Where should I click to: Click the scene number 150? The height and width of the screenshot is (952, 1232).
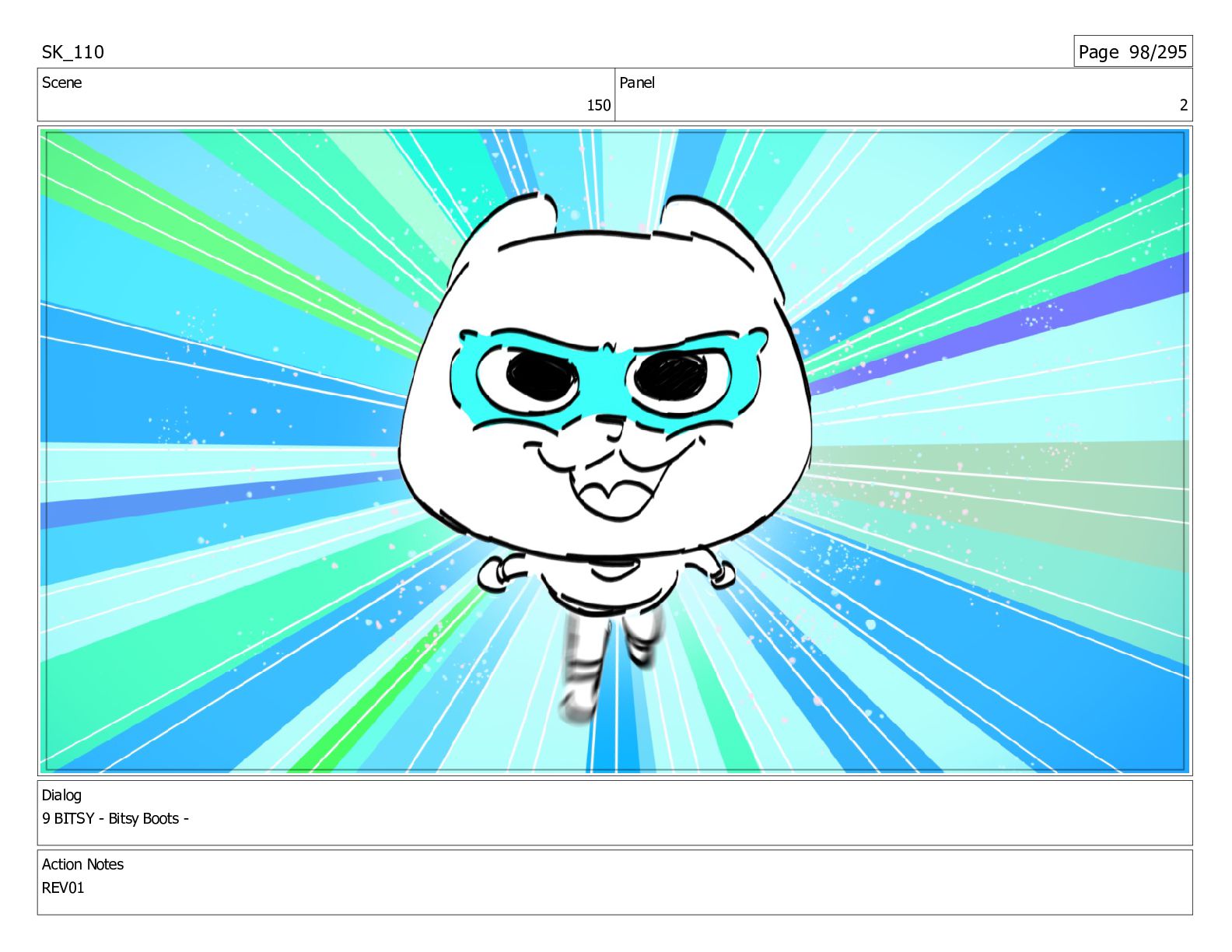click(598, 105)
